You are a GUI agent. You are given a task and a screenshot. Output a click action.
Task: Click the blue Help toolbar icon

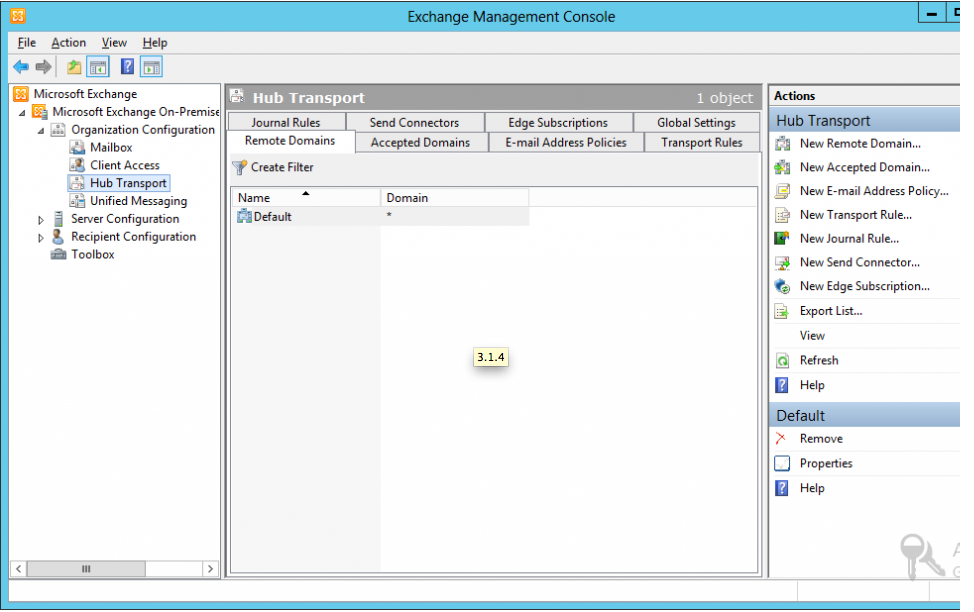pos(127,67)
